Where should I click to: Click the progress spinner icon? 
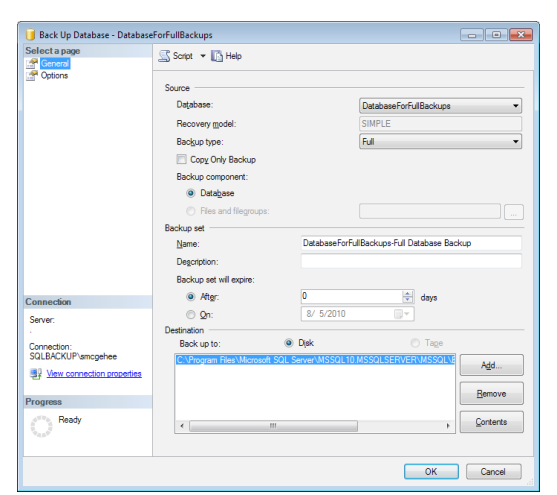[x=41, y=426]
